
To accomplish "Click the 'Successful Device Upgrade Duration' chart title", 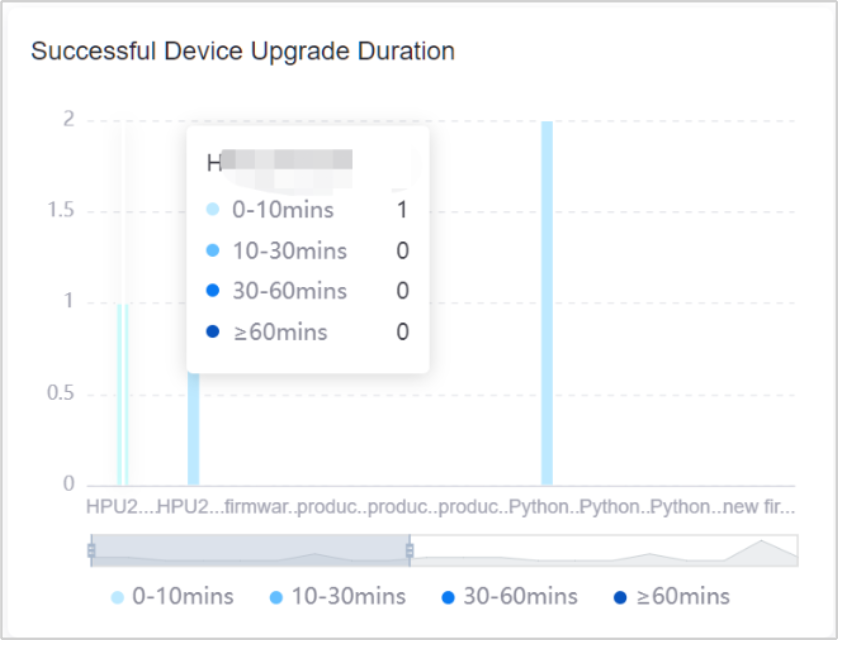I will click(243, 51).
